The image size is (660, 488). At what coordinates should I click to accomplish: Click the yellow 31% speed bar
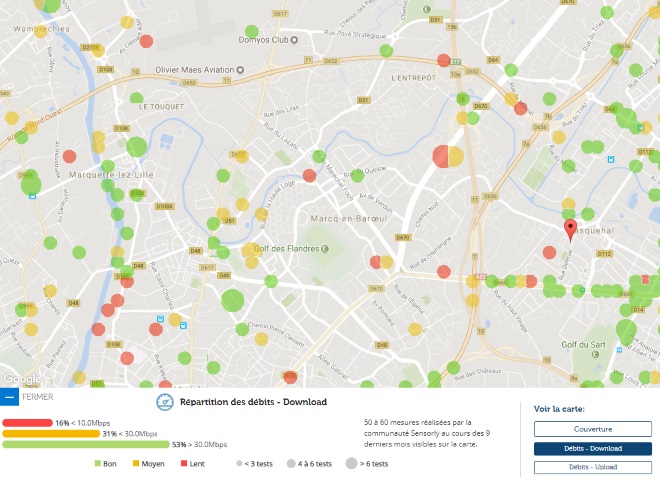[50, 433]
